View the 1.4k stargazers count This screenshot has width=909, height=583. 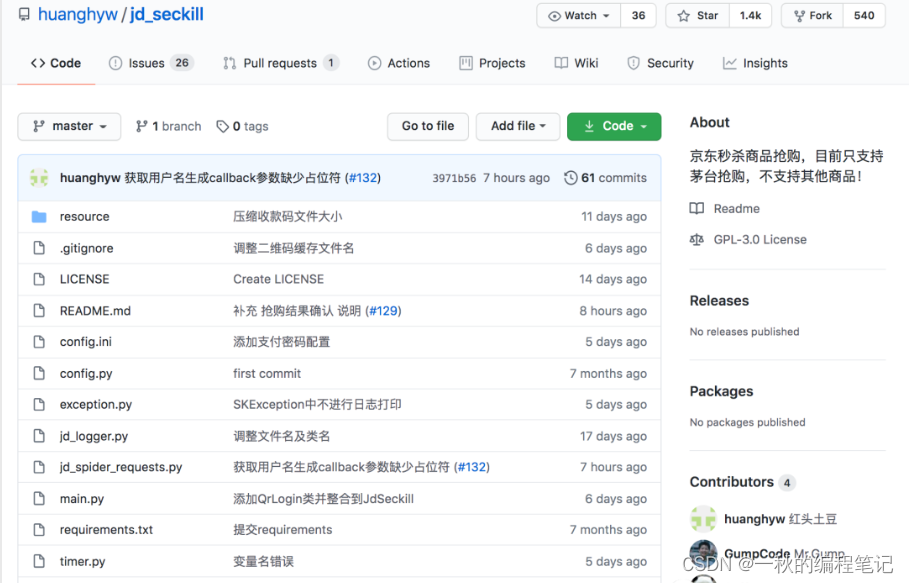click(750, 16)
